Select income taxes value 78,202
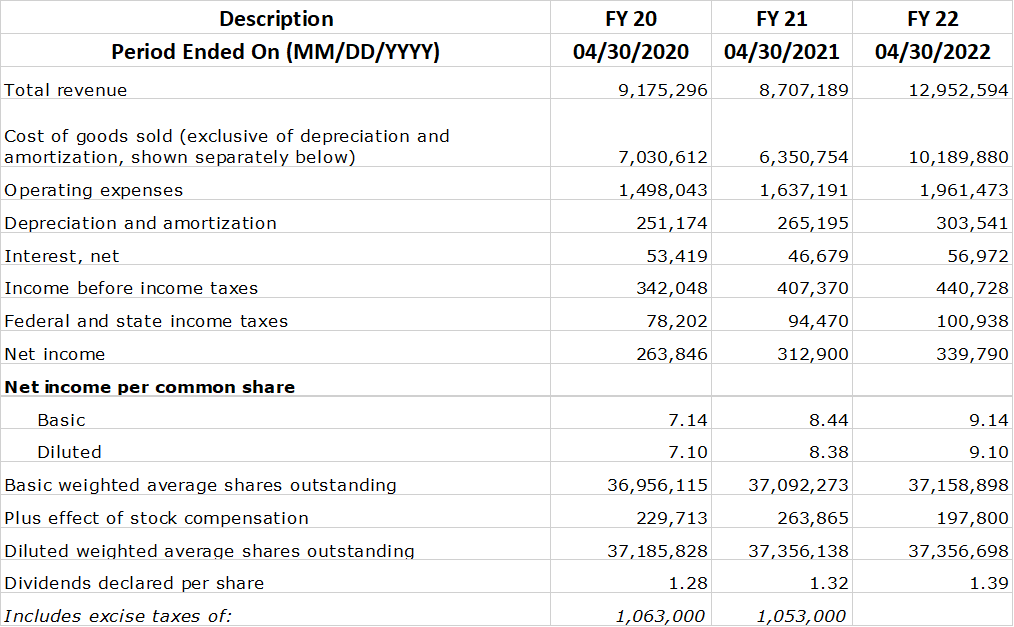This screenshot has width=1014, height=627. pyautogui.click(x=677, y=321)
